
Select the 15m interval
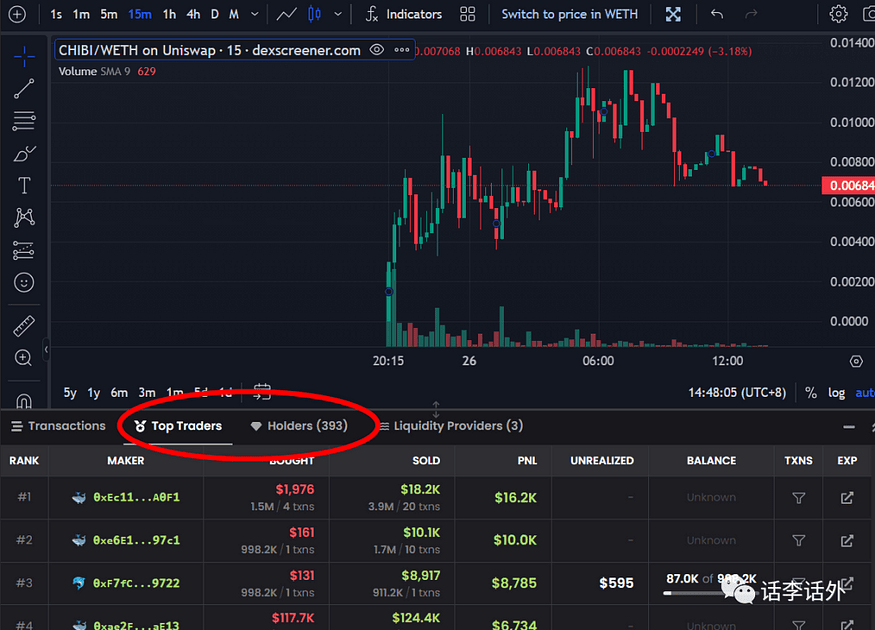(140, 14)
